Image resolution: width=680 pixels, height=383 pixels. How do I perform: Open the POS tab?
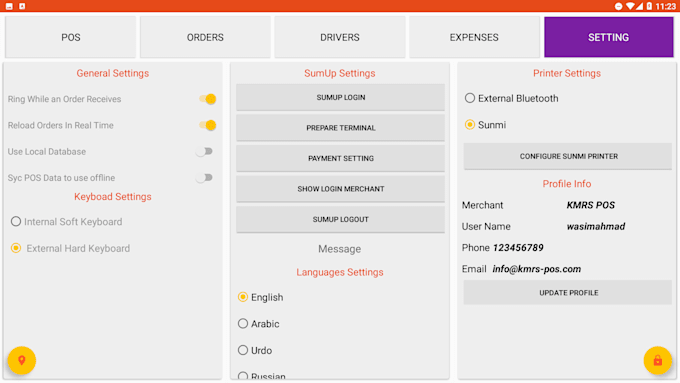(70, 37)
